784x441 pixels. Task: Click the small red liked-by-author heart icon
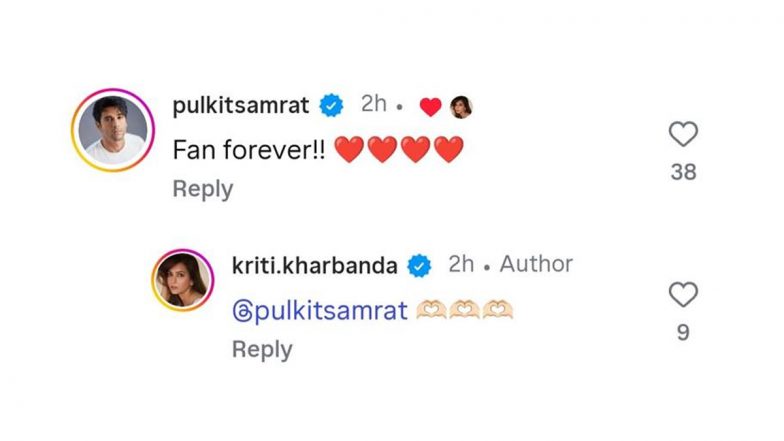tap(430, 107)
